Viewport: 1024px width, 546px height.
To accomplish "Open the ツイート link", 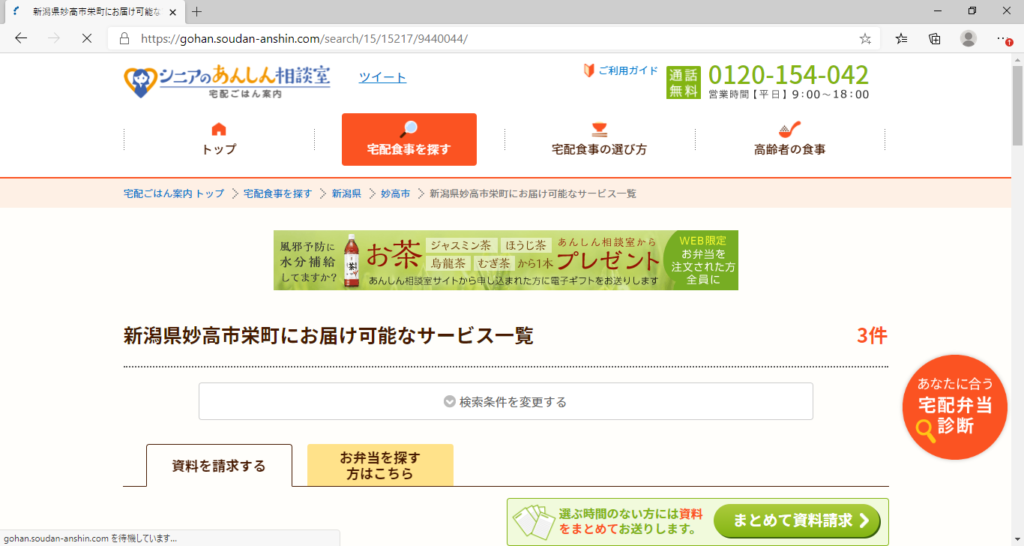I will pyautogui.click(x=382, y=77).
